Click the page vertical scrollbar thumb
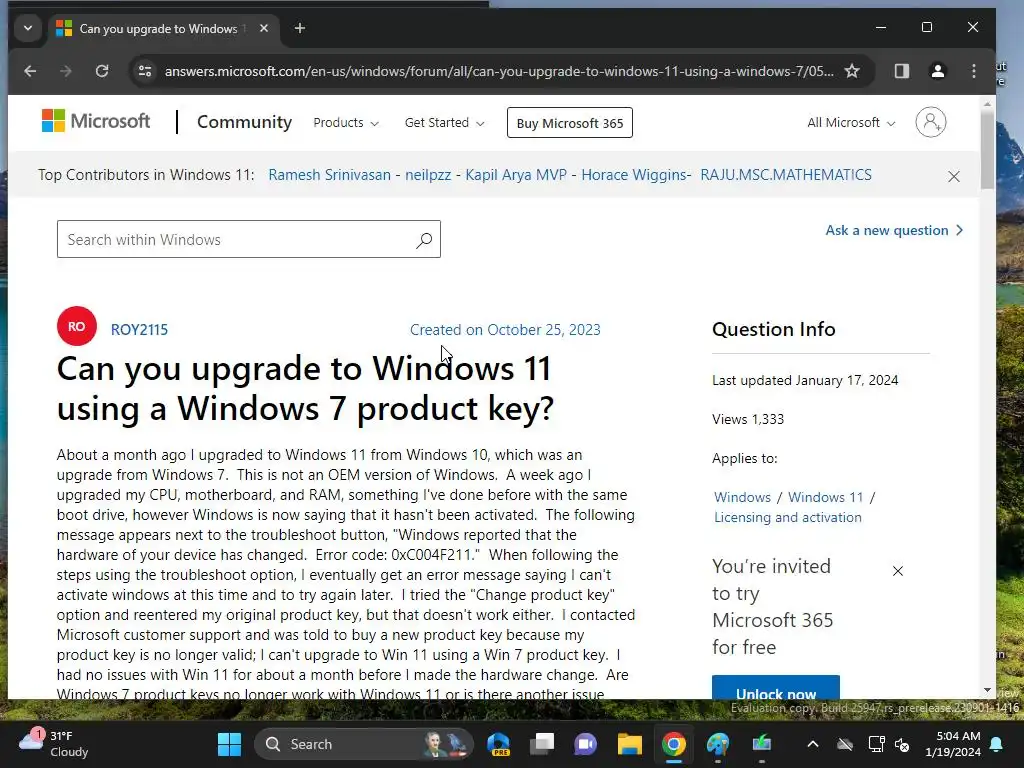Screen dimensions: 1024x768 (x=987, y=150)
